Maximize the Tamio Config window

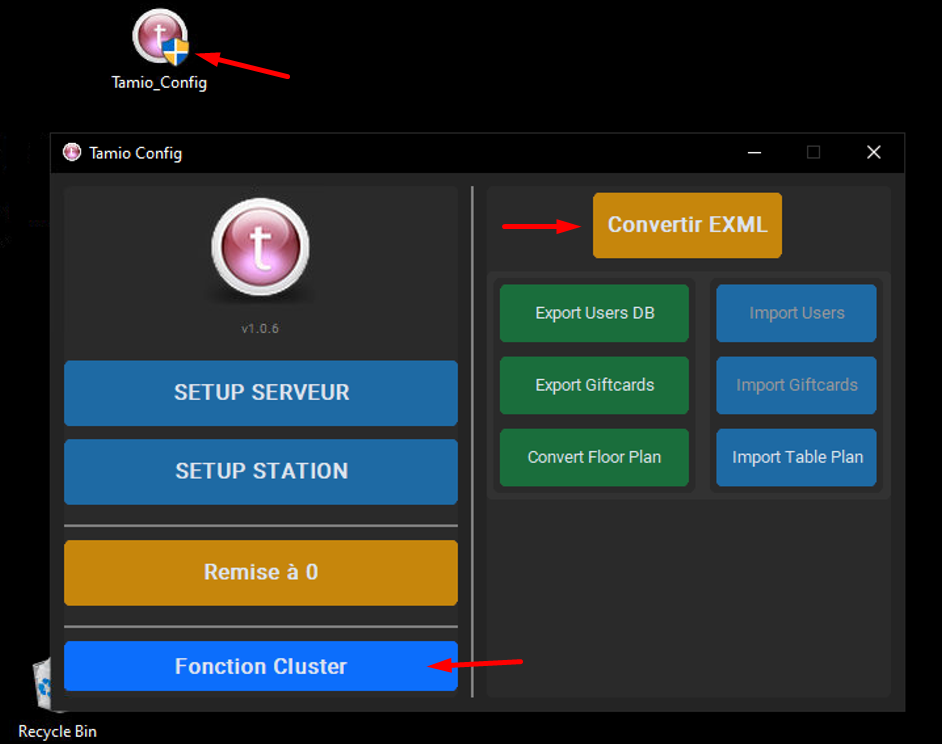coord(813,153)
